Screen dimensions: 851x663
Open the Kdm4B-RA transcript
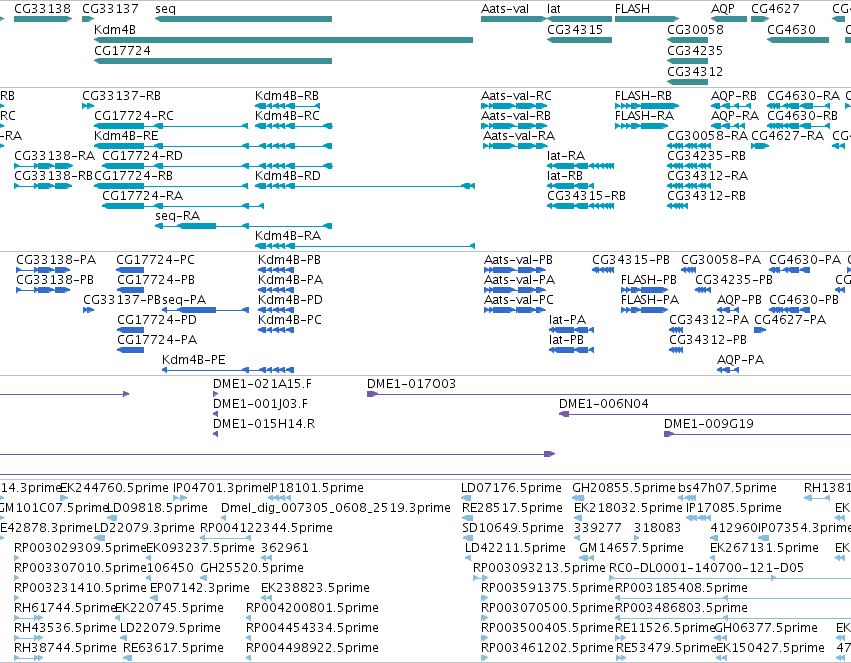point(365,246)
